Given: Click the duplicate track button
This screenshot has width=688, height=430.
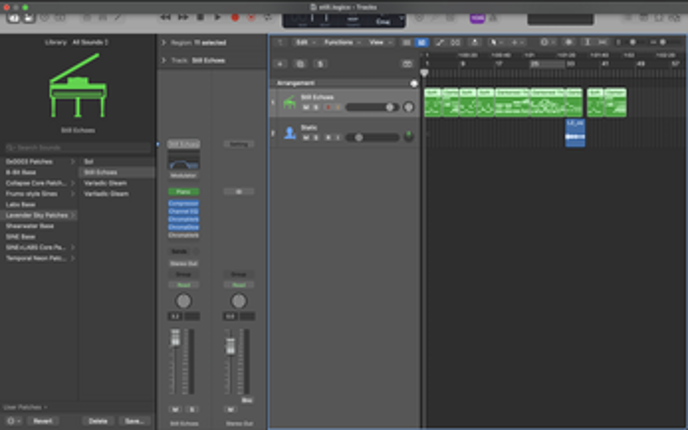Looking at the screenshot, I should (300, 63).
